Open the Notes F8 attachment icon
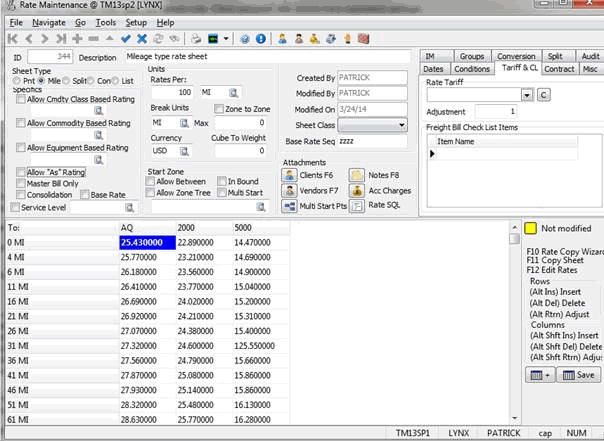This screenshot has height=441, width=604. (356, 174)
